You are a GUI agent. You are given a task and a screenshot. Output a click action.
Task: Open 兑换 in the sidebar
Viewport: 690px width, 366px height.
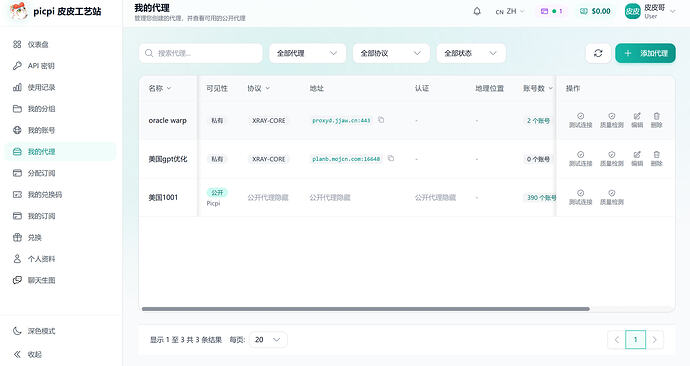pyautogui.click(x=61, y=238)
